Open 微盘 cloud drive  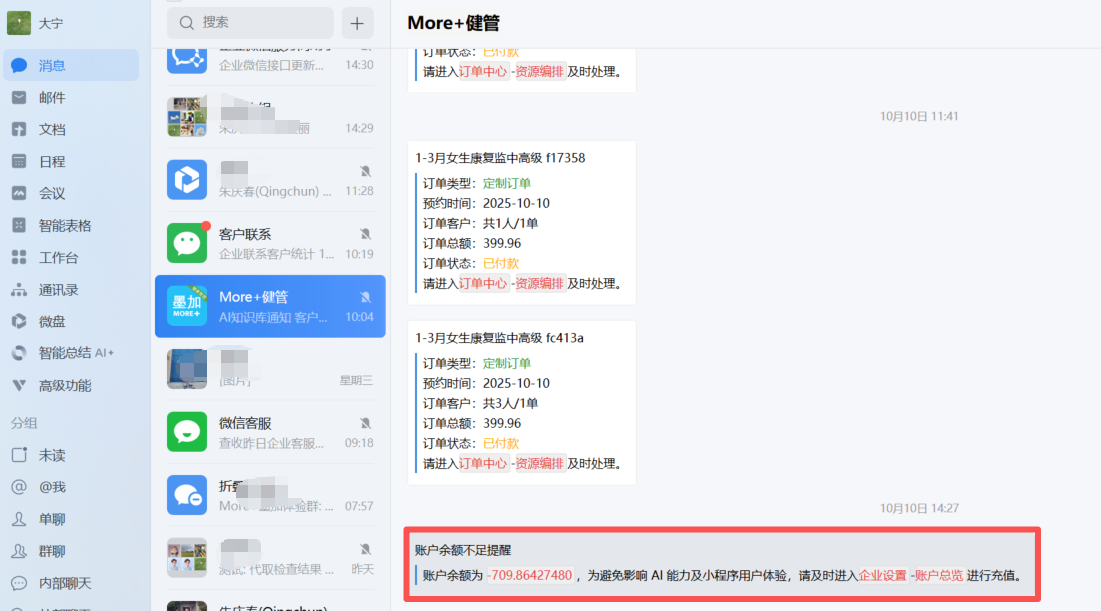(x=52, y=321)
